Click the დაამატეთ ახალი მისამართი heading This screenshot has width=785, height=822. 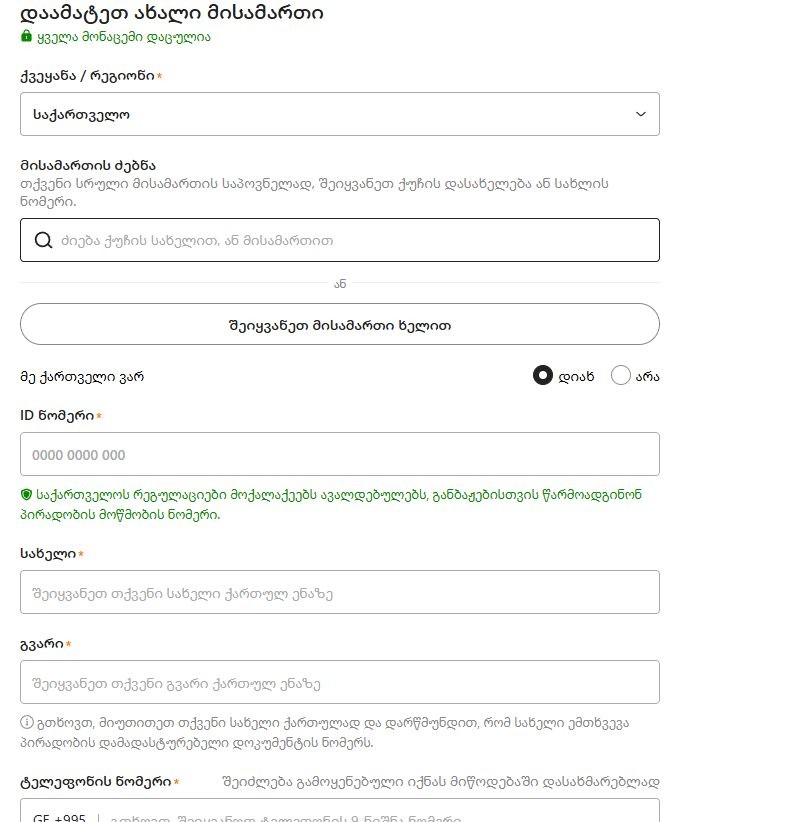coord(171,13)
